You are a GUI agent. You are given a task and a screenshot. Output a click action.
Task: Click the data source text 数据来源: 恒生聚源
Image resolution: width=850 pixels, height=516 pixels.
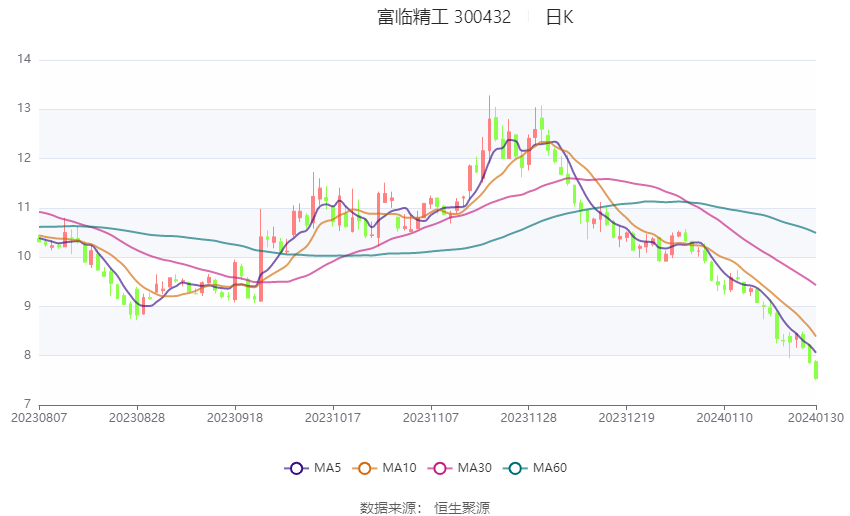[x=425, y=508]
